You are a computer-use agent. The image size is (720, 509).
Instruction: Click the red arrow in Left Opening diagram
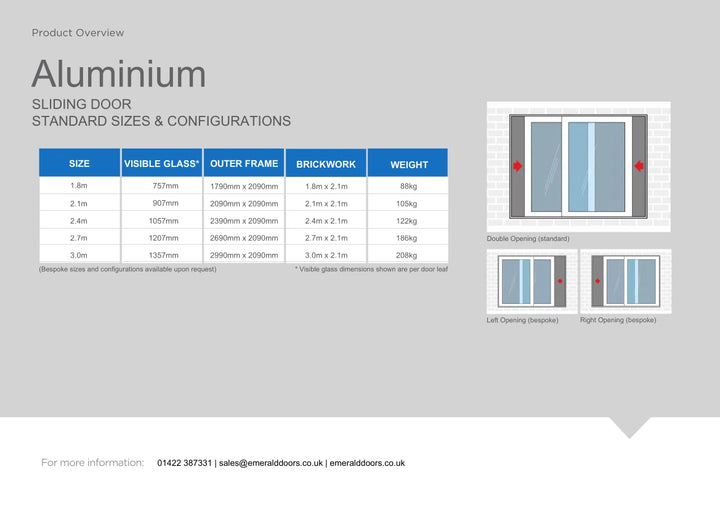[x=560, y=282]
